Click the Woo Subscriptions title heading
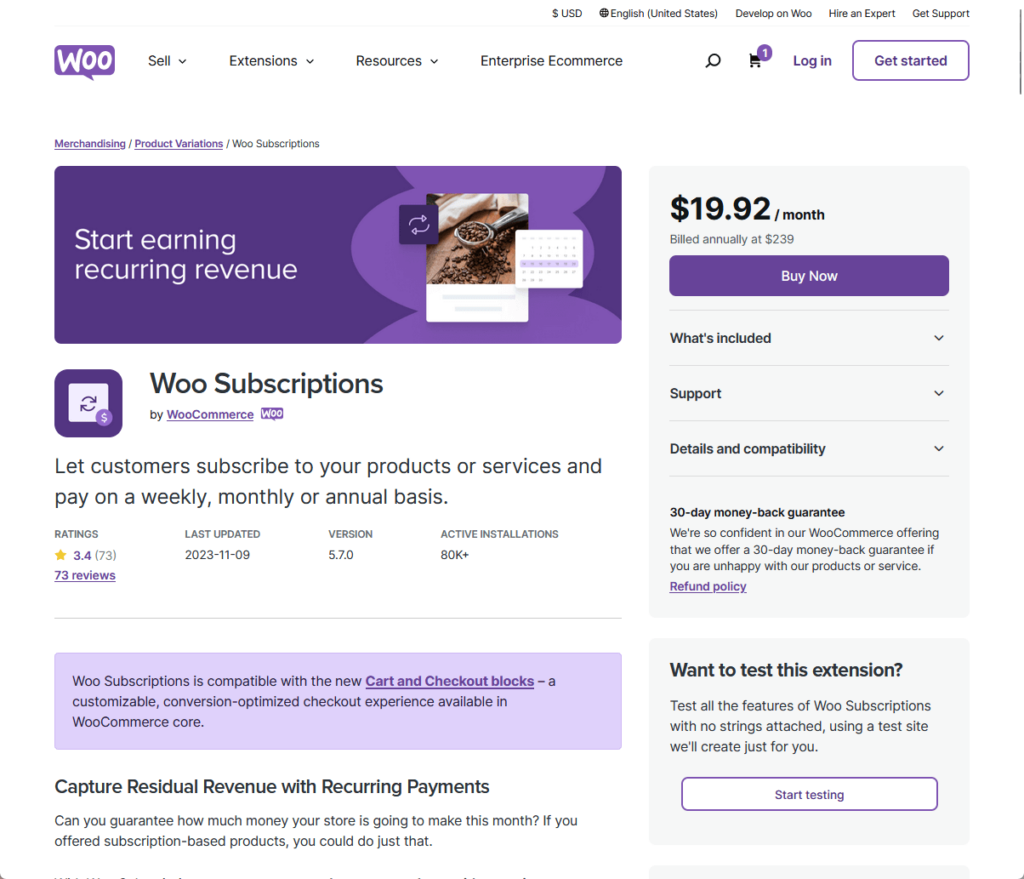 click(x=266, y=383)
